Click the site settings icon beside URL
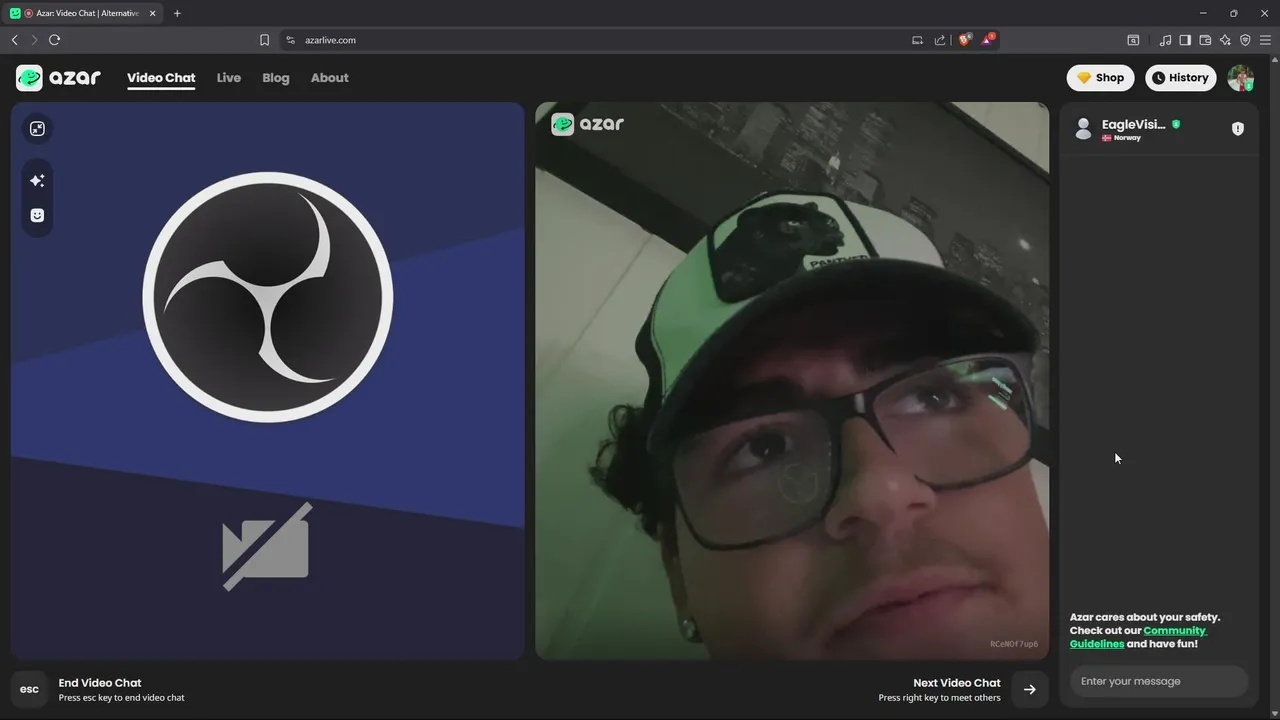Image resolution: width=1280 pixels, height=720 pixels. tap(291, 40)
